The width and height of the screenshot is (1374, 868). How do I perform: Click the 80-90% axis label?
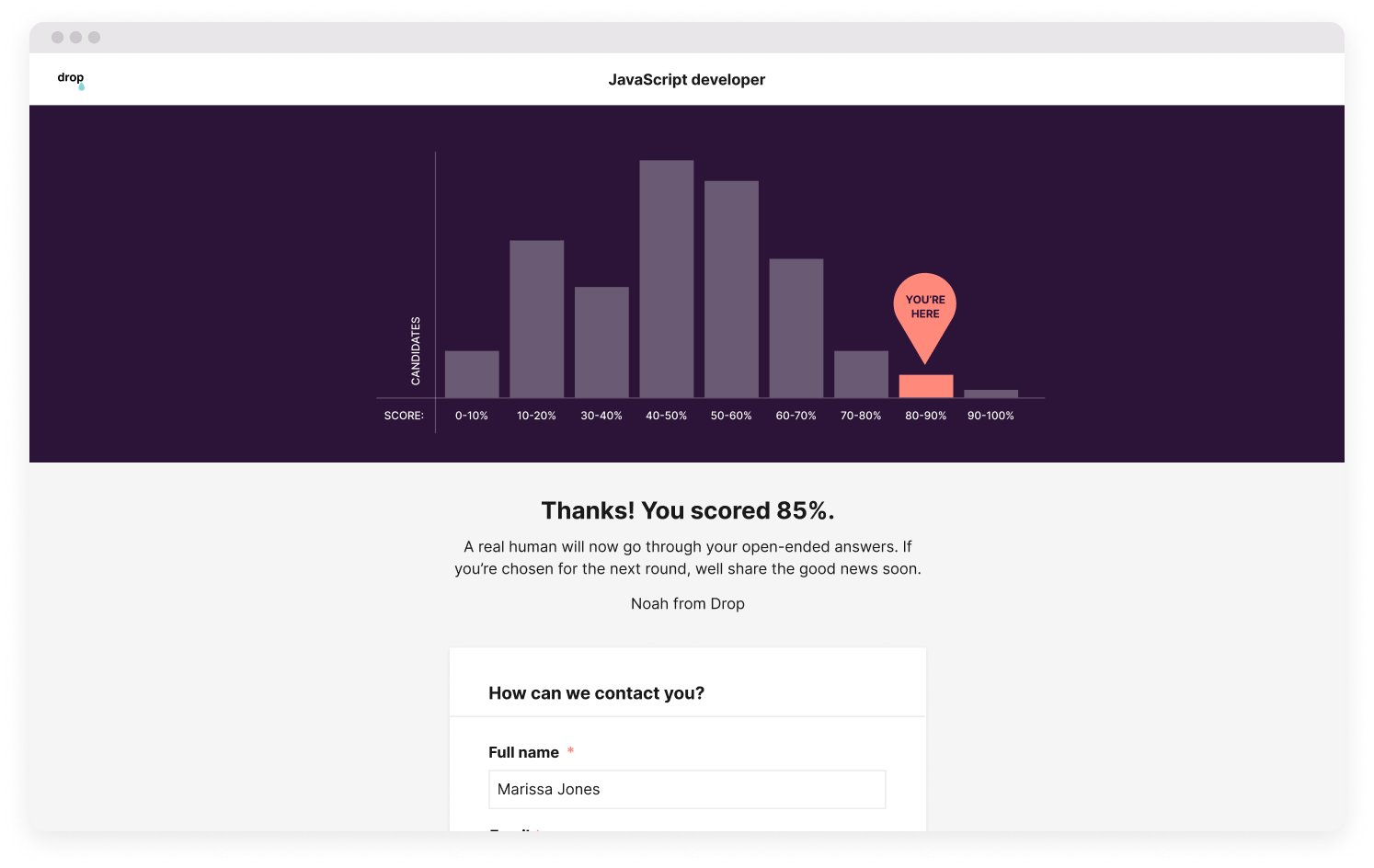926,416
